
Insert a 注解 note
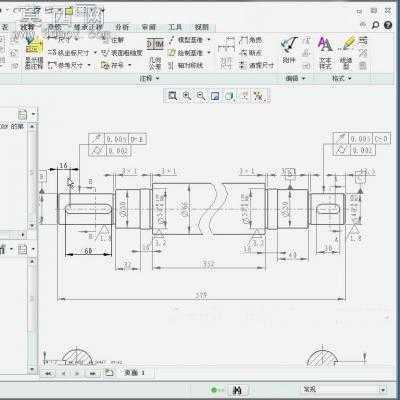(113, 40)
